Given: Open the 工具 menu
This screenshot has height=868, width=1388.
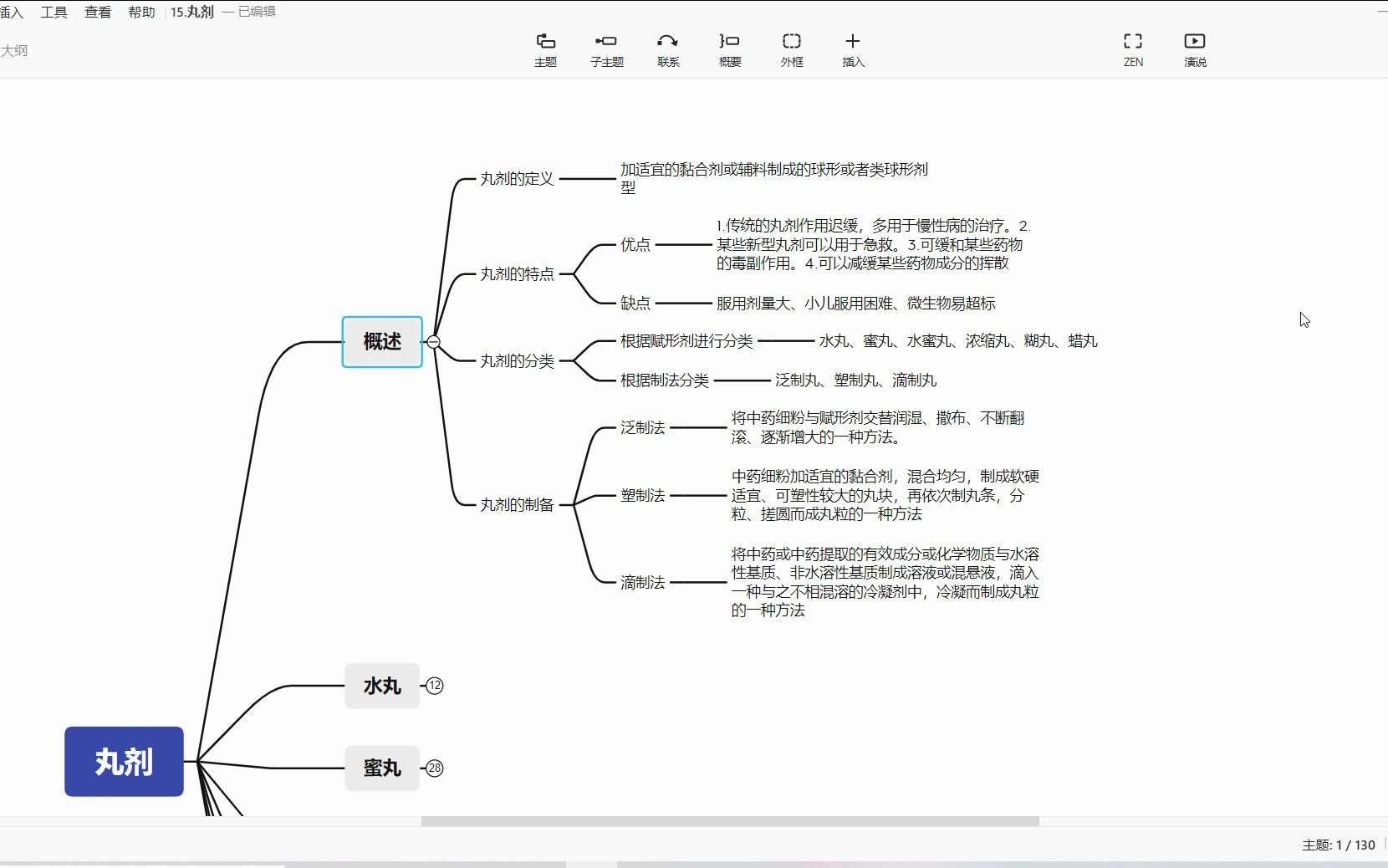Looking at the screenshot, I should click(54, 12).
